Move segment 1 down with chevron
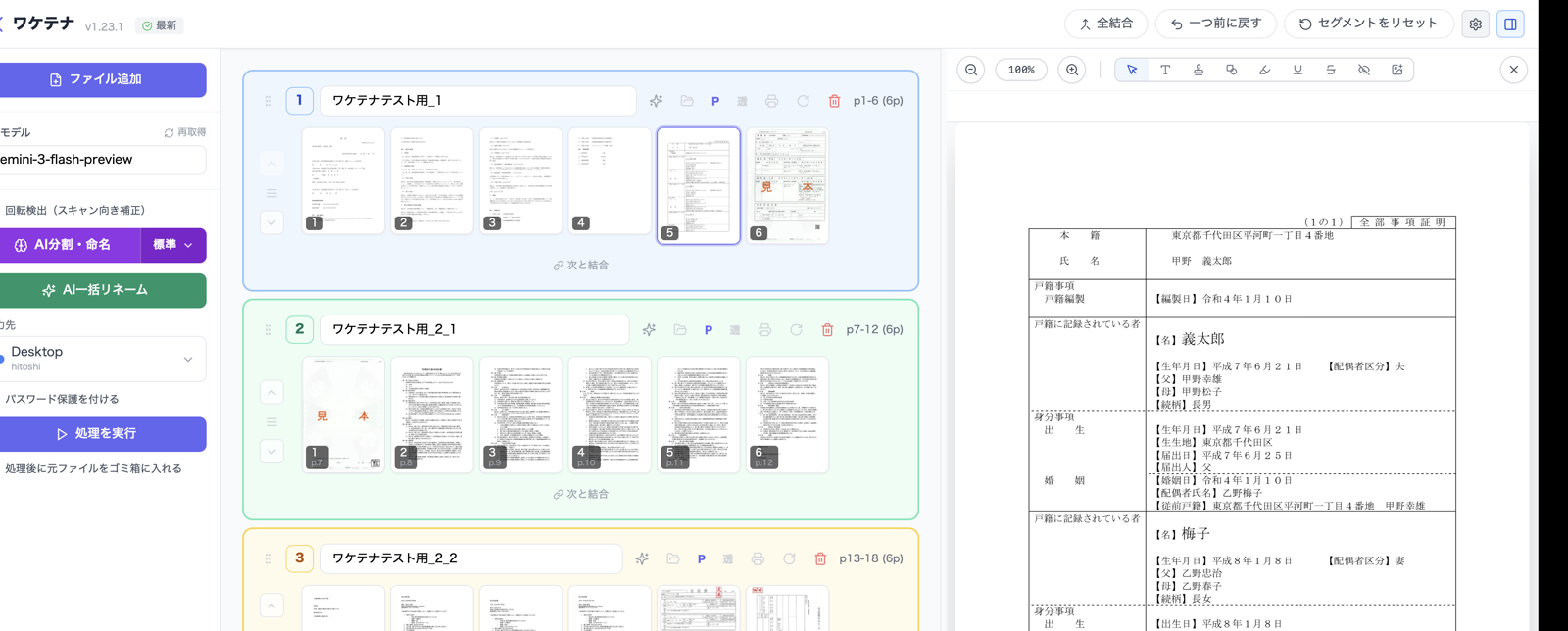This screenshot has width=1568, height=631. pyautogui.click(x=272, y=222)
